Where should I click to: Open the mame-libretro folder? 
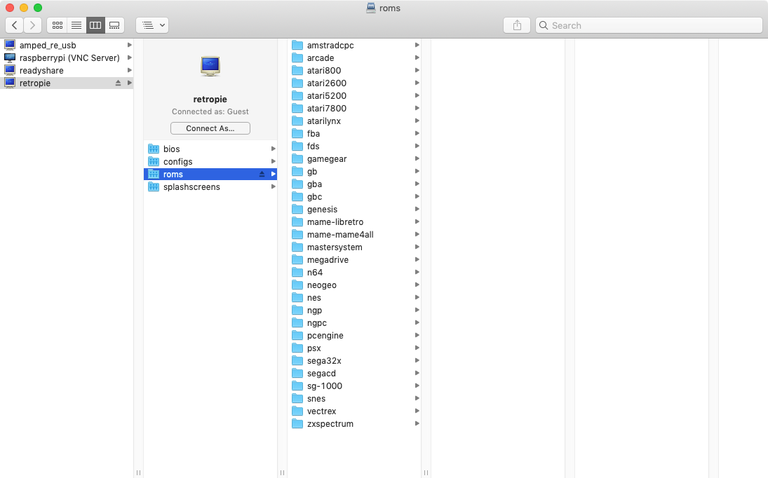click(x=334, y=222)
